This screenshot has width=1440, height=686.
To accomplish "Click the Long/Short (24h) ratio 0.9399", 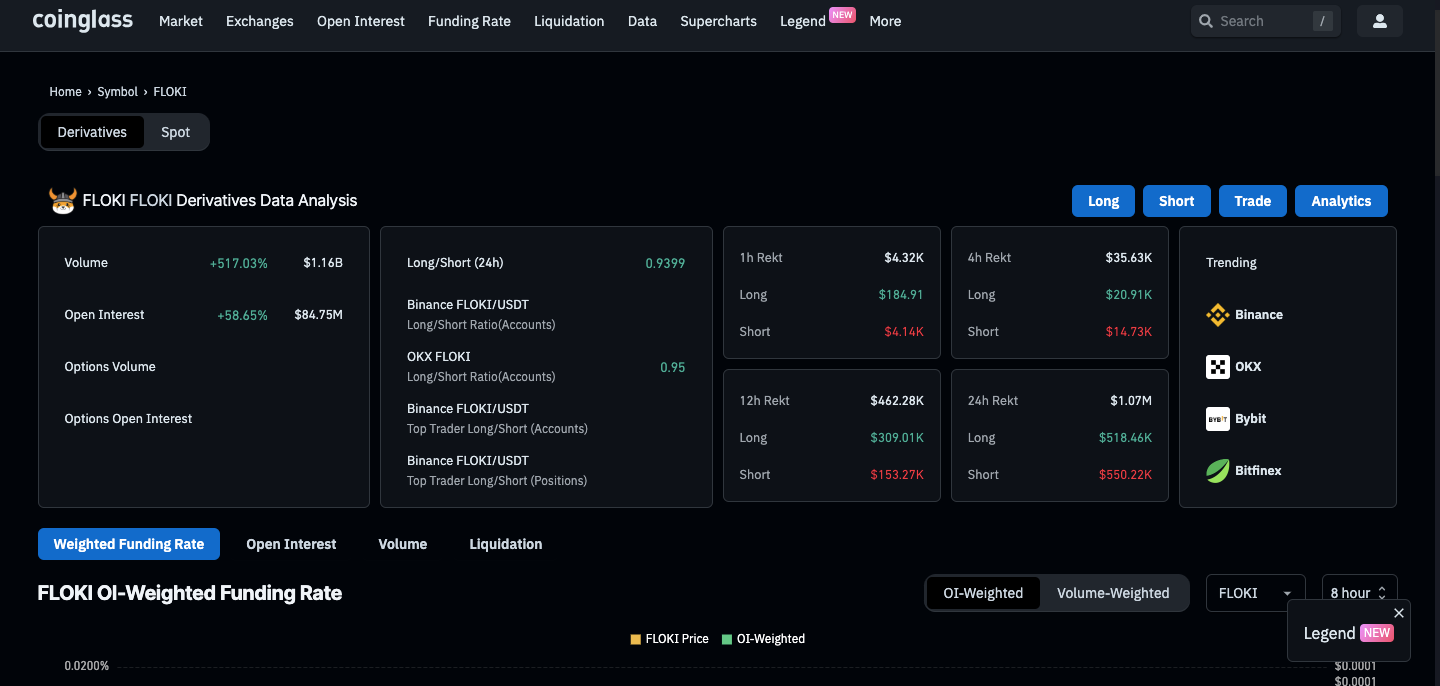I will click(x=665, y=263).
